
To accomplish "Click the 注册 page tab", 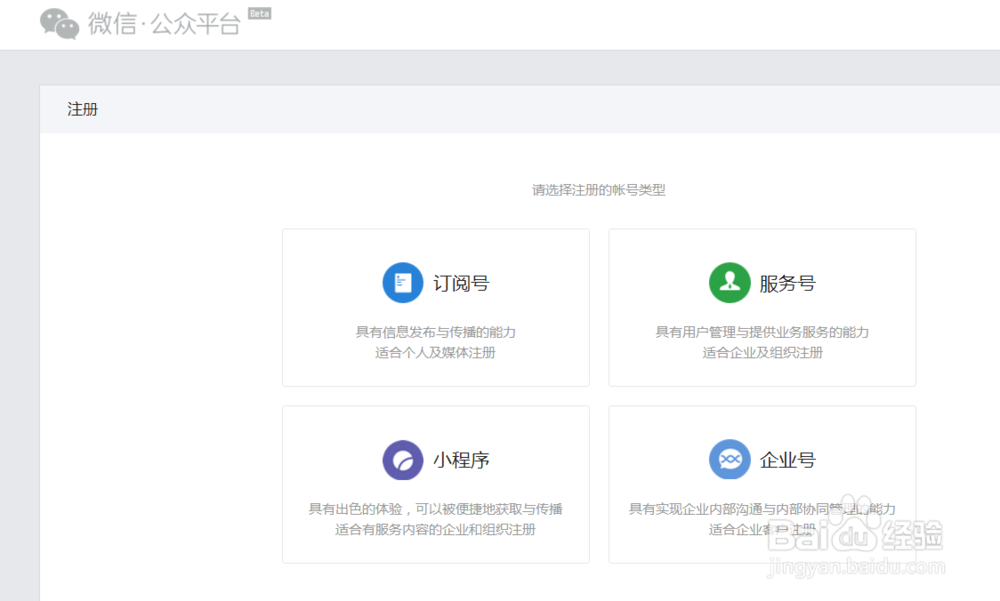I will [83, 108].
